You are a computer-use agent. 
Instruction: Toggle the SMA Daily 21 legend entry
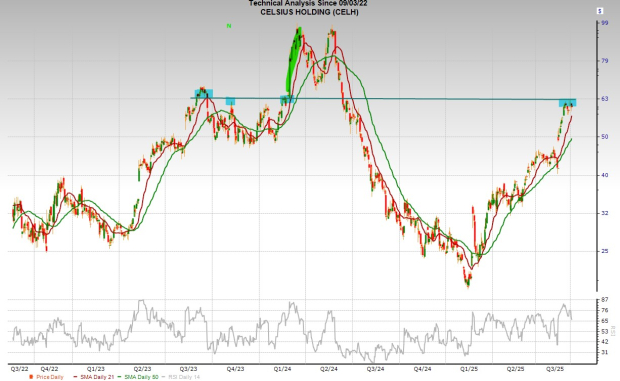pyautogui.click(x=94, y=377)
